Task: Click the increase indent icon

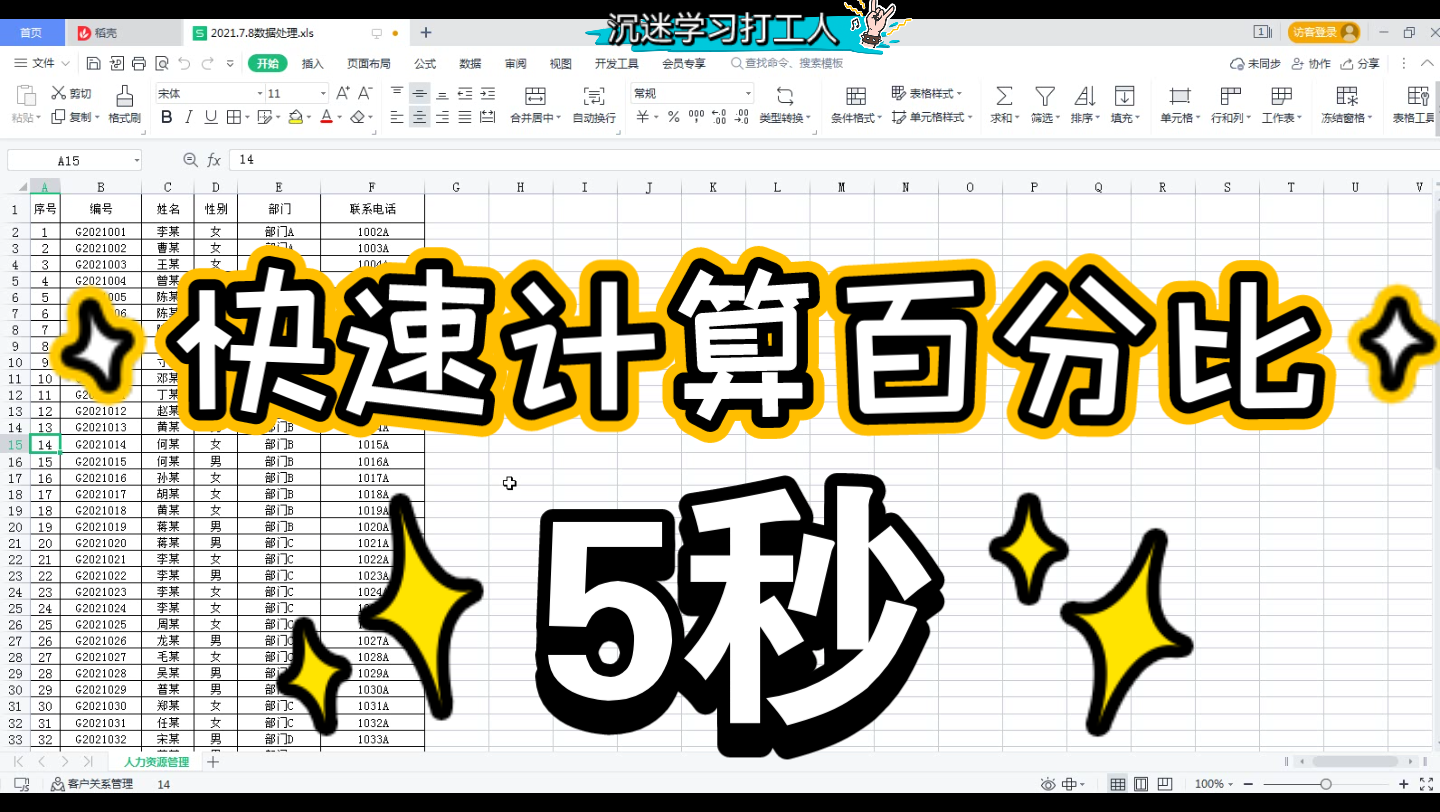Action: (487, 93)
